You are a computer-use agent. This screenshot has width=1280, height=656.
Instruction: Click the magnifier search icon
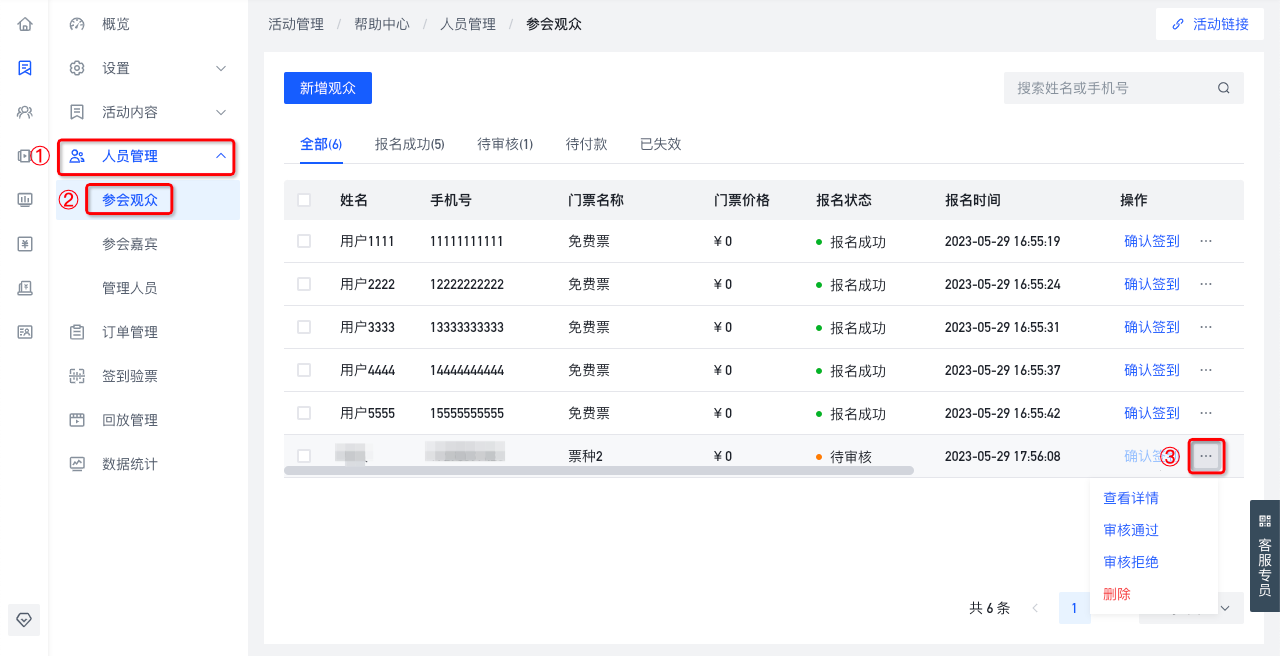tap(1223, 88)
